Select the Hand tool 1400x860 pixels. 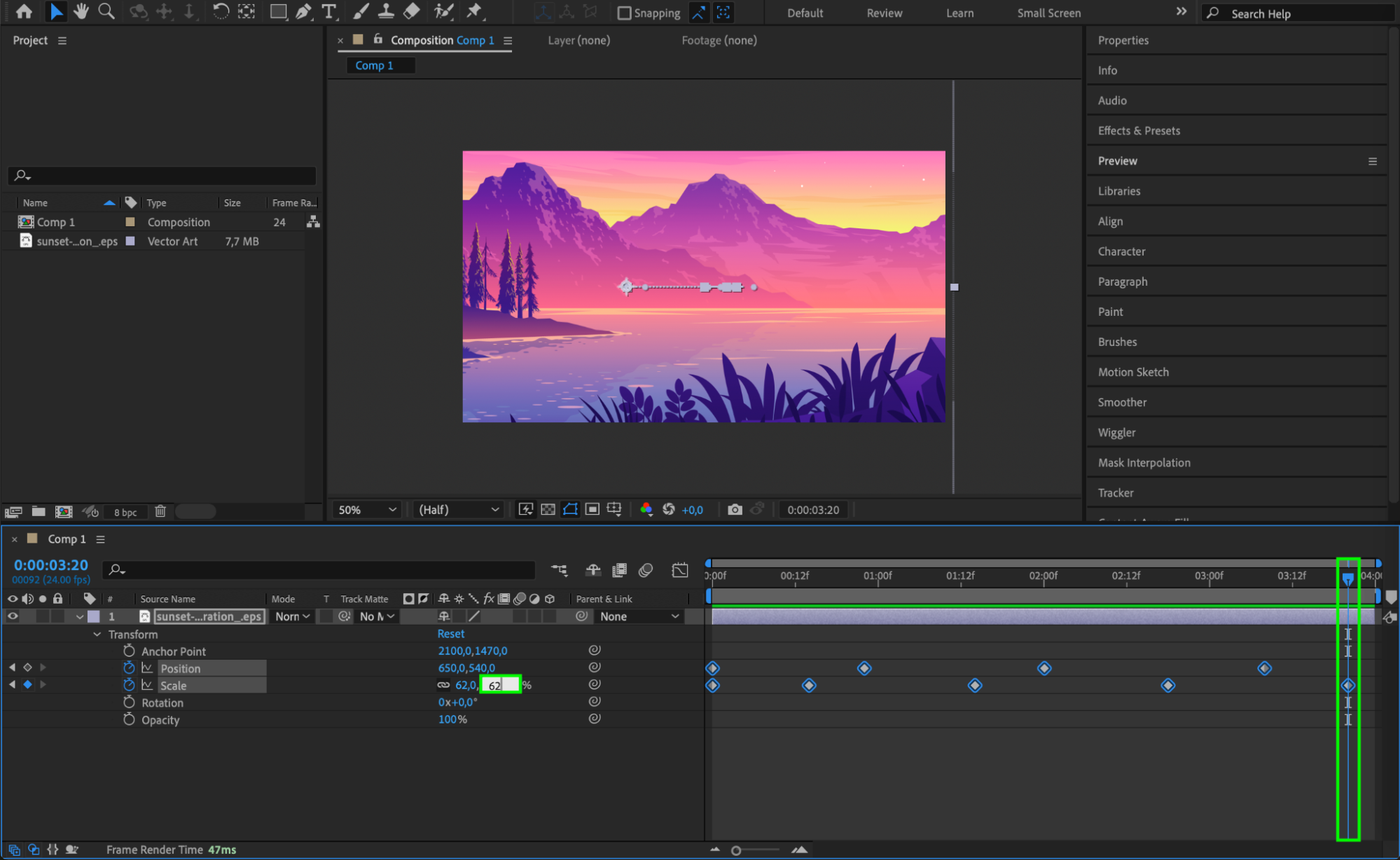81,11
